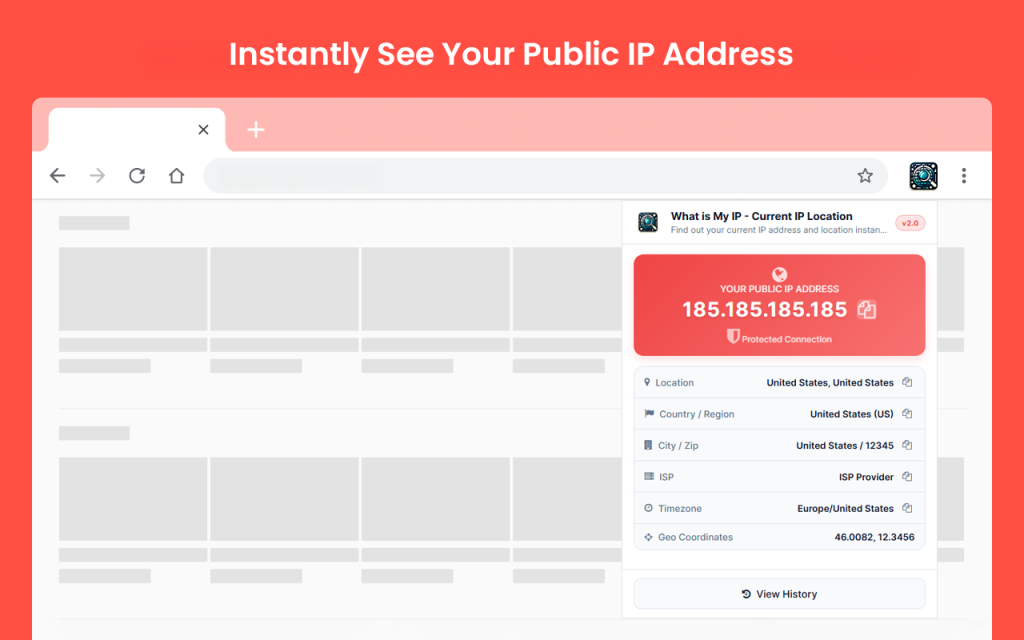
Task: Go to the browser home page
Action: tap(176, 176)
